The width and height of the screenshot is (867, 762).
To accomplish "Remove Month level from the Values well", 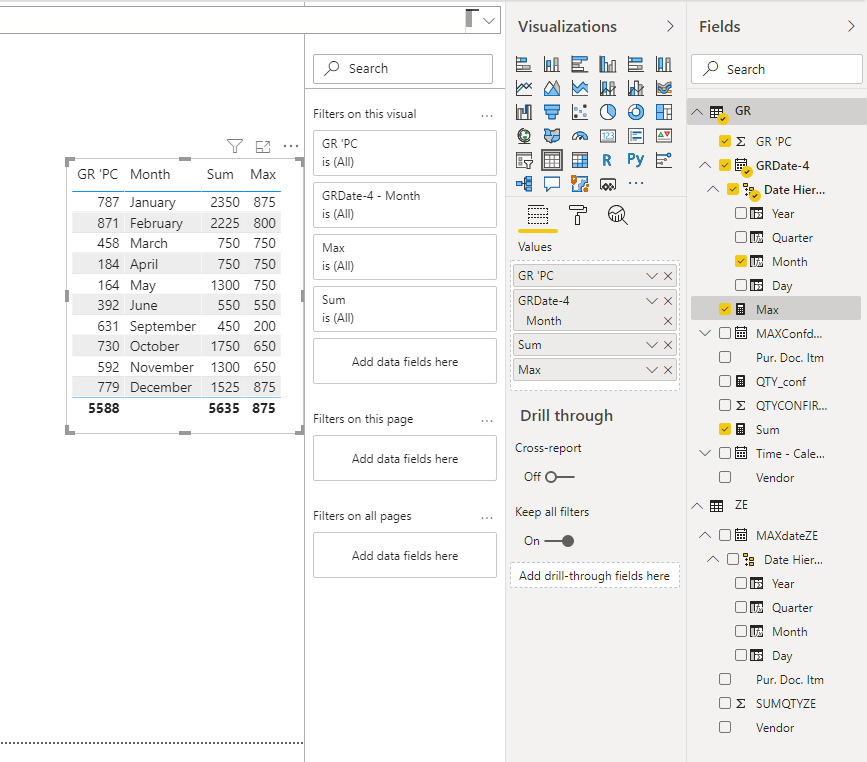I will coord(668,321).
